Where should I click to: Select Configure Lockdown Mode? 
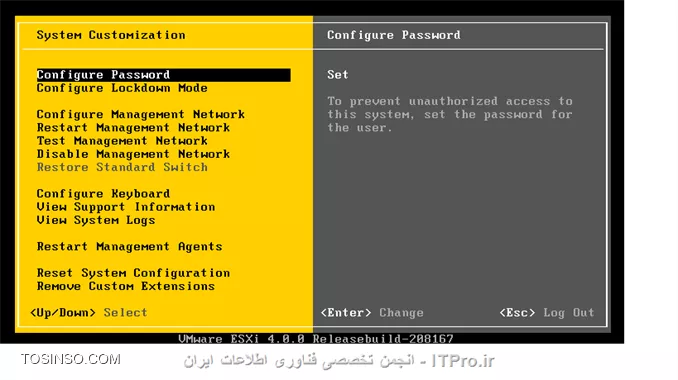[x=122, y=88]
